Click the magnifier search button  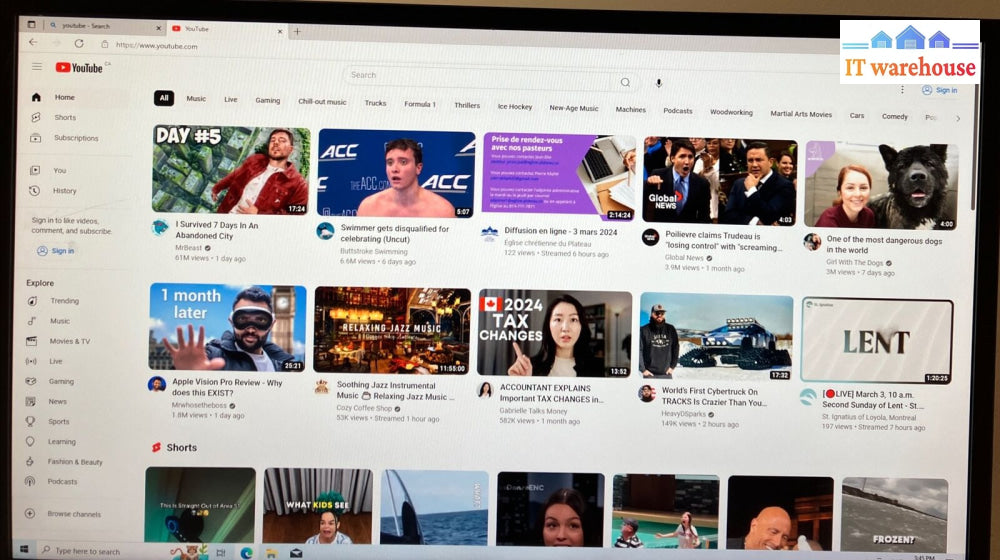625,82
